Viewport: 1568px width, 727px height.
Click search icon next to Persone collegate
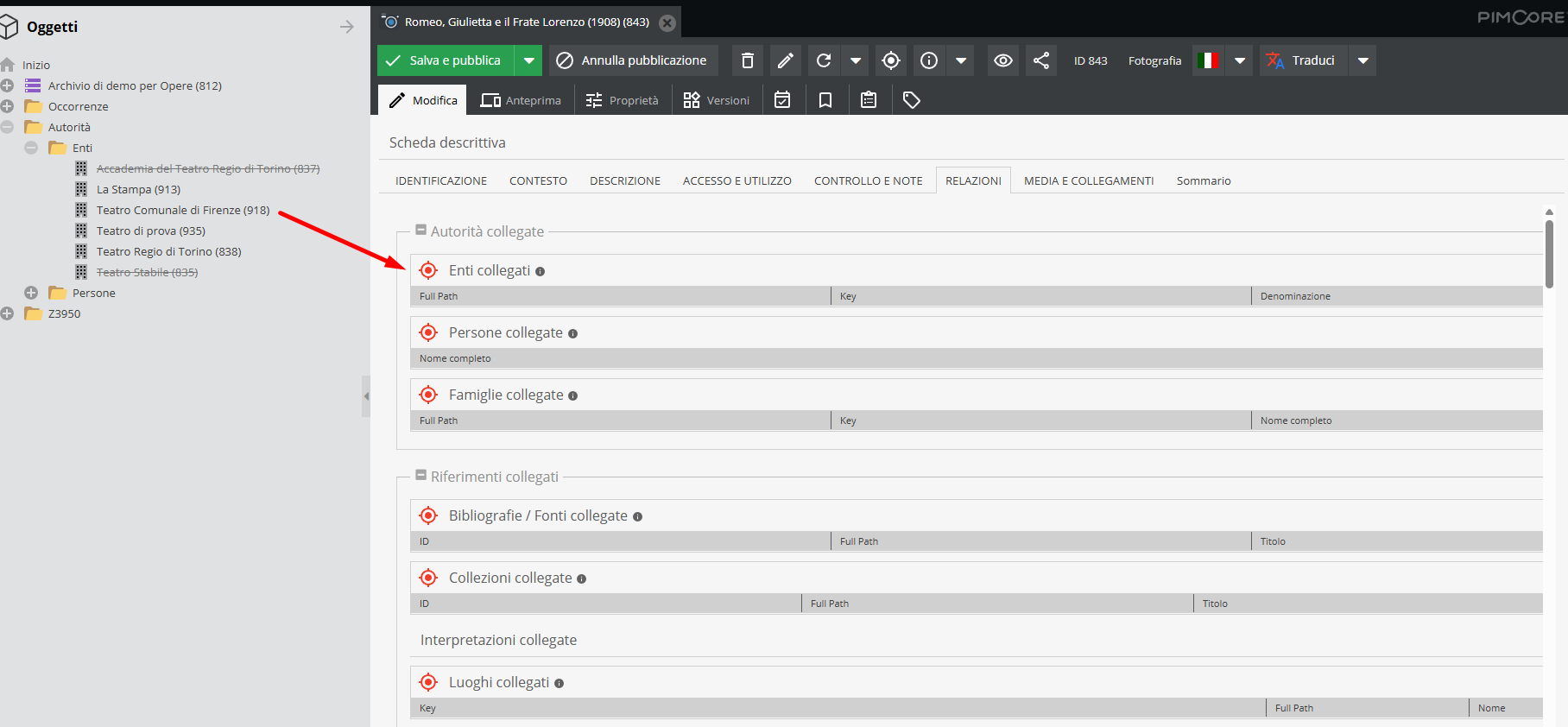428,332
